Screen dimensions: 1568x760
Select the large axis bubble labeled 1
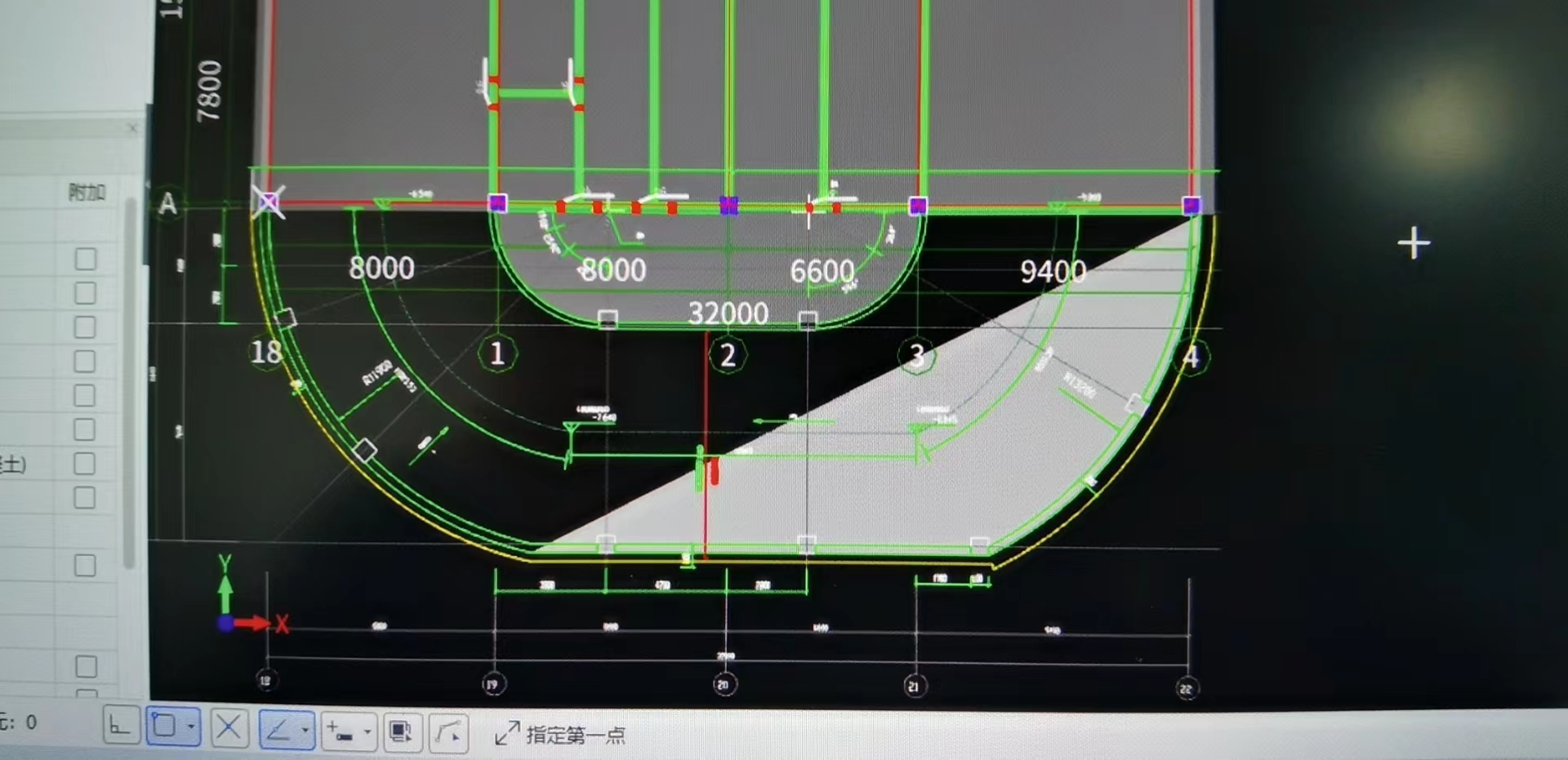[497, 353]
